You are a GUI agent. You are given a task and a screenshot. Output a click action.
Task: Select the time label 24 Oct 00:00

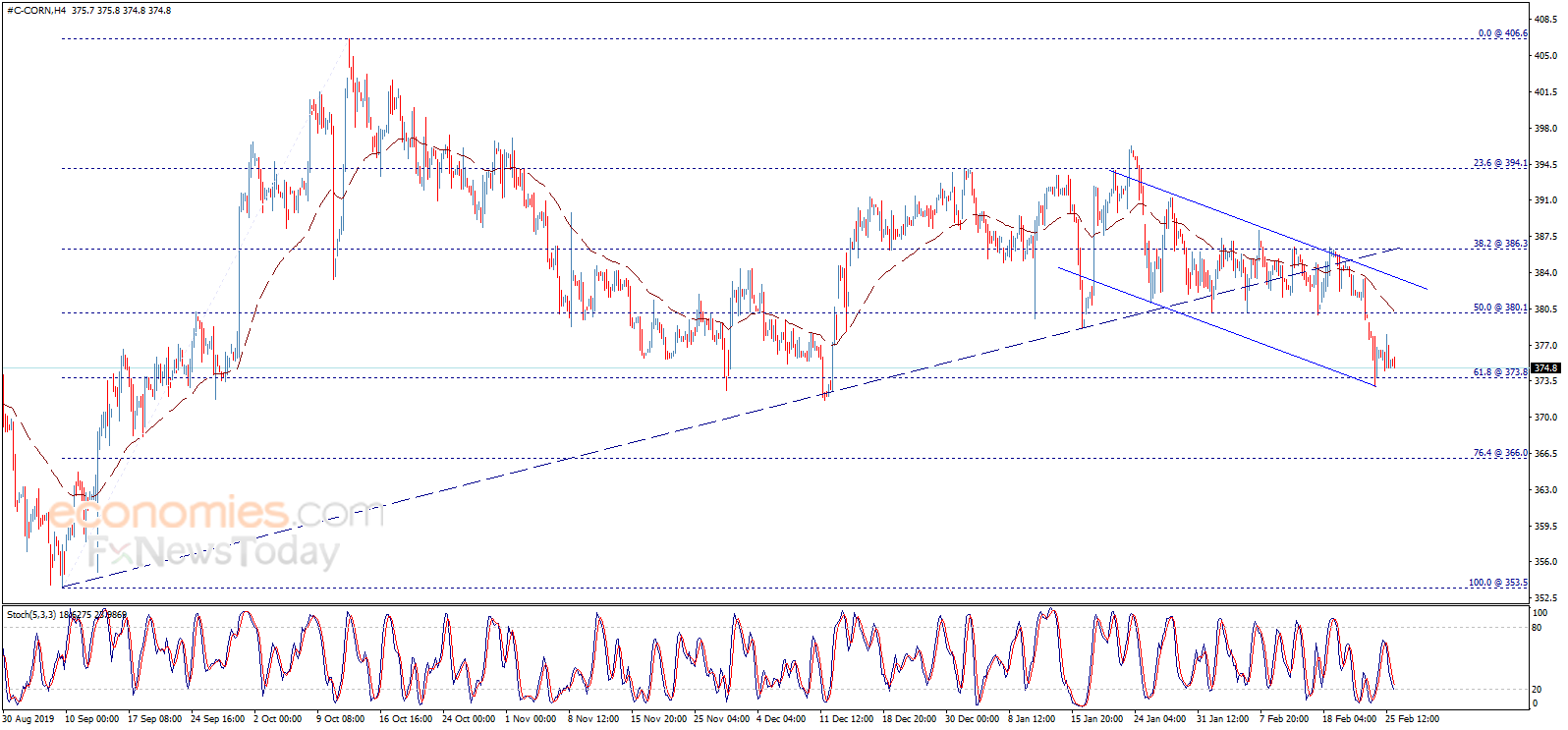click(x=469, y=719)
